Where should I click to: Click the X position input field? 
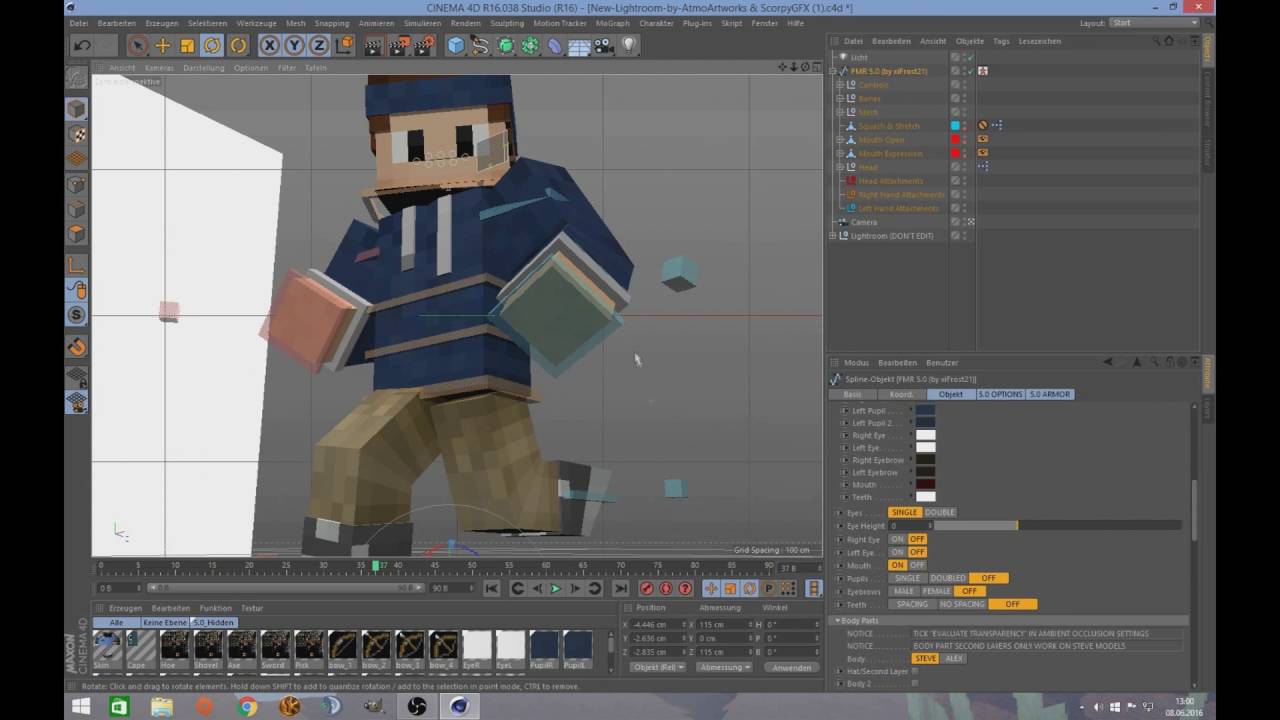pos(658,624)
